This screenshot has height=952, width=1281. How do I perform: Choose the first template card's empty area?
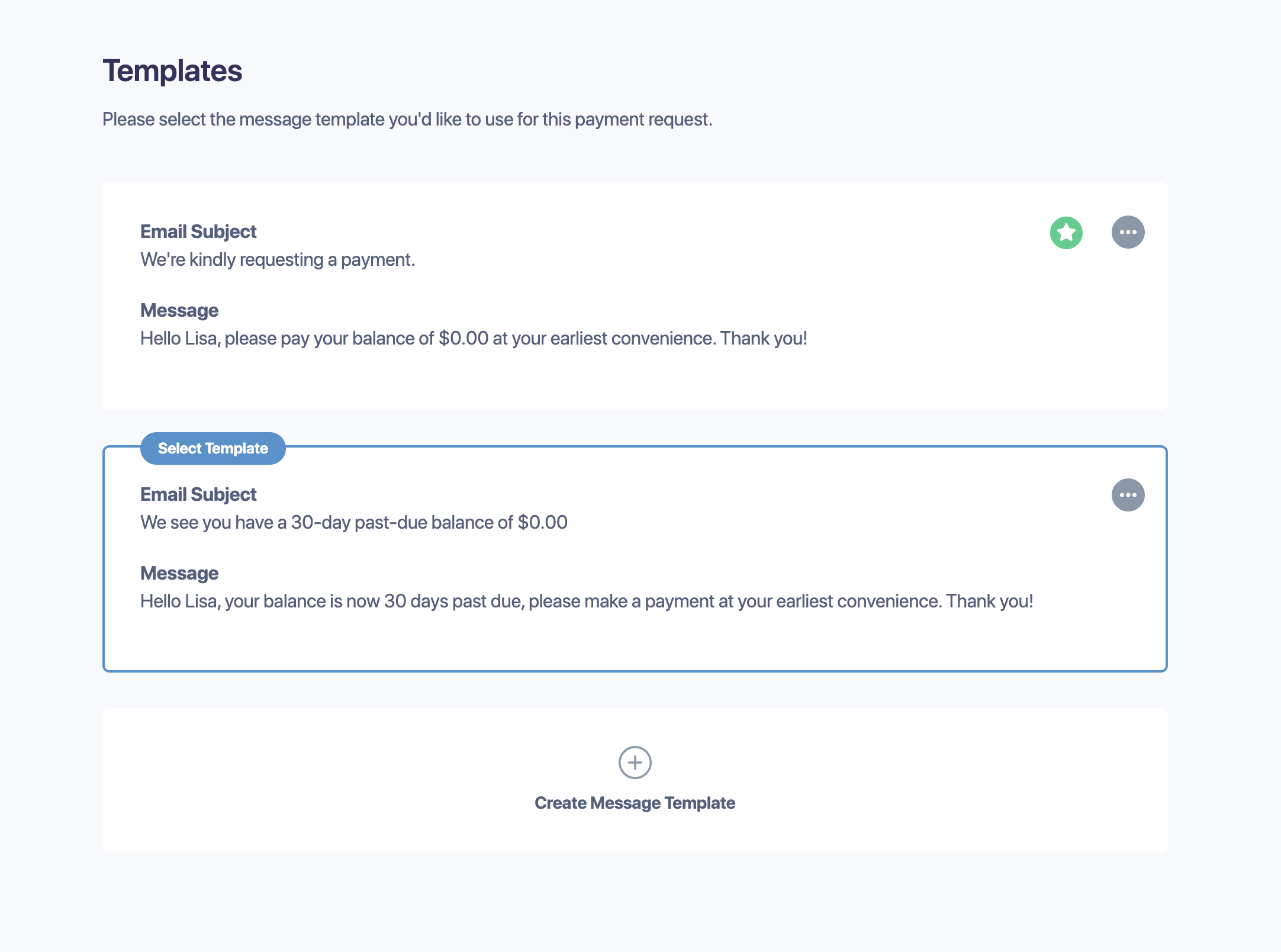pos(635,379)
